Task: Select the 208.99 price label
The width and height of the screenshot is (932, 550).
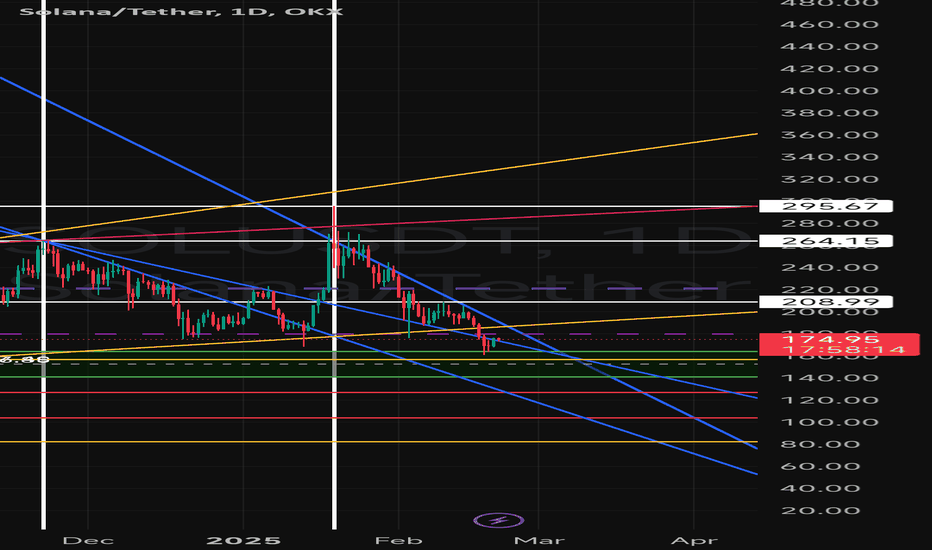Action: [826, 301]
